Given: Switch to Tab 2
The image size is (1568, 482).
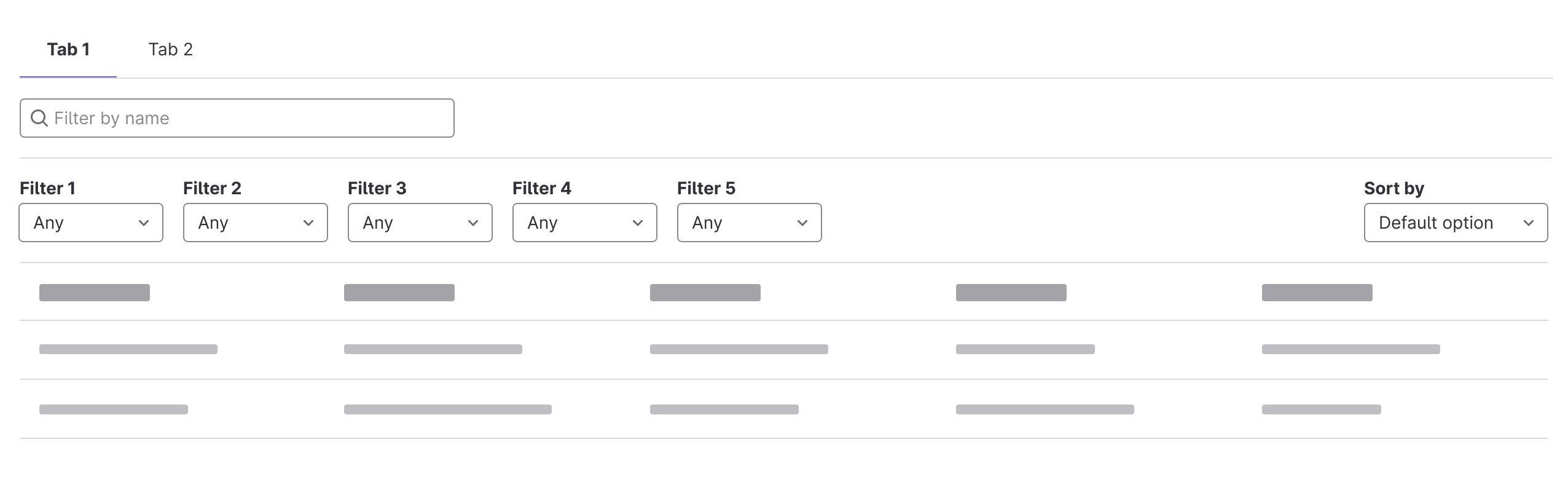Looking at the screenshot, I should pos(170,49).
